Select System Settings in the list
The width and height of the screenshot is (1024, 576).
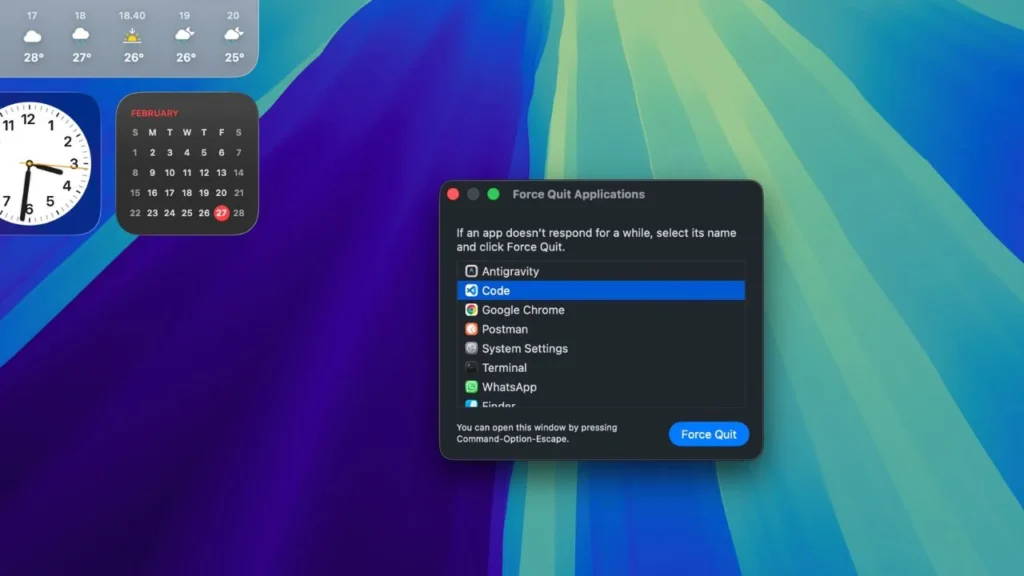(525, 348)
